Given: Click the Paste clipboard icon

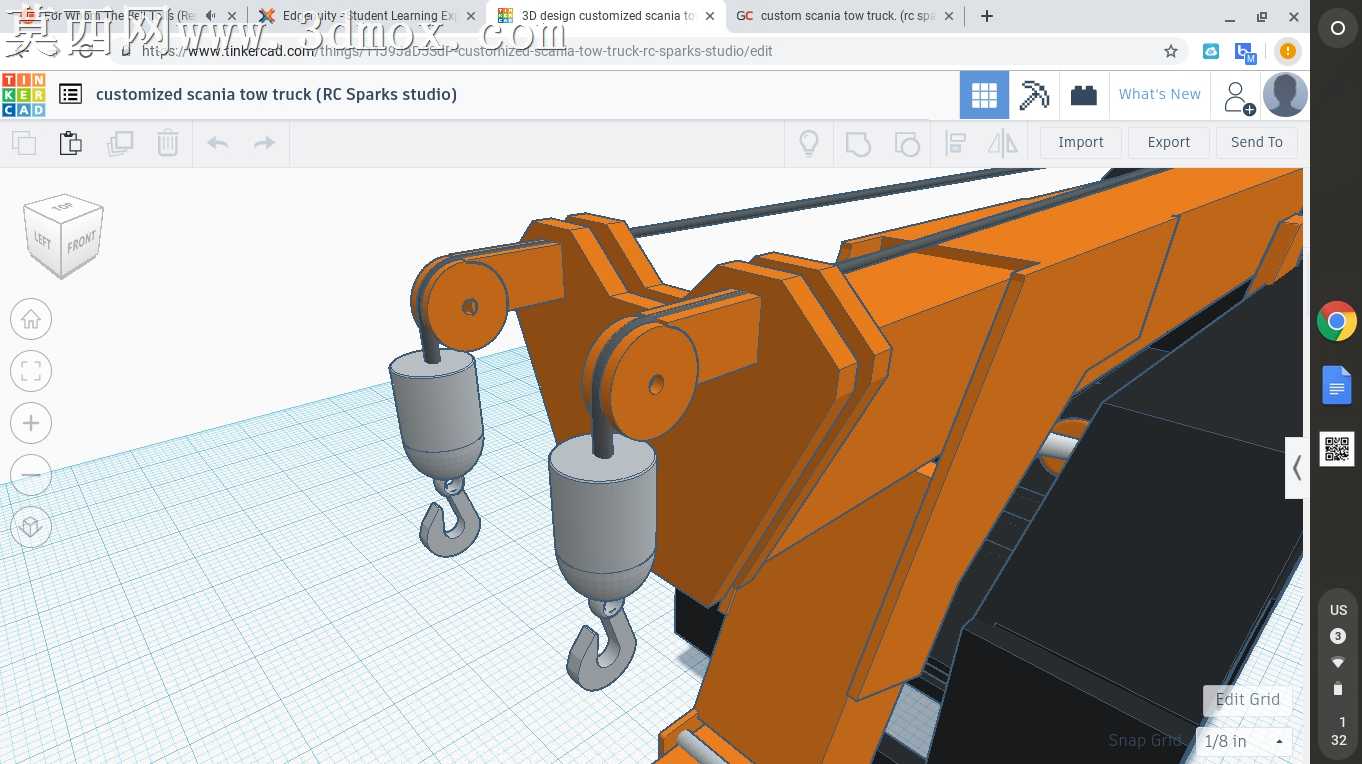Looking at the screenshot, I should [71, 143].
